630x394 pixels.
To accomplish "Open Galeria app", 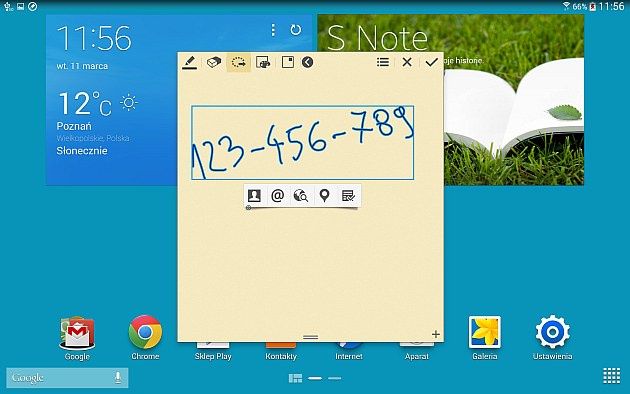I will [x=485, y=332].
